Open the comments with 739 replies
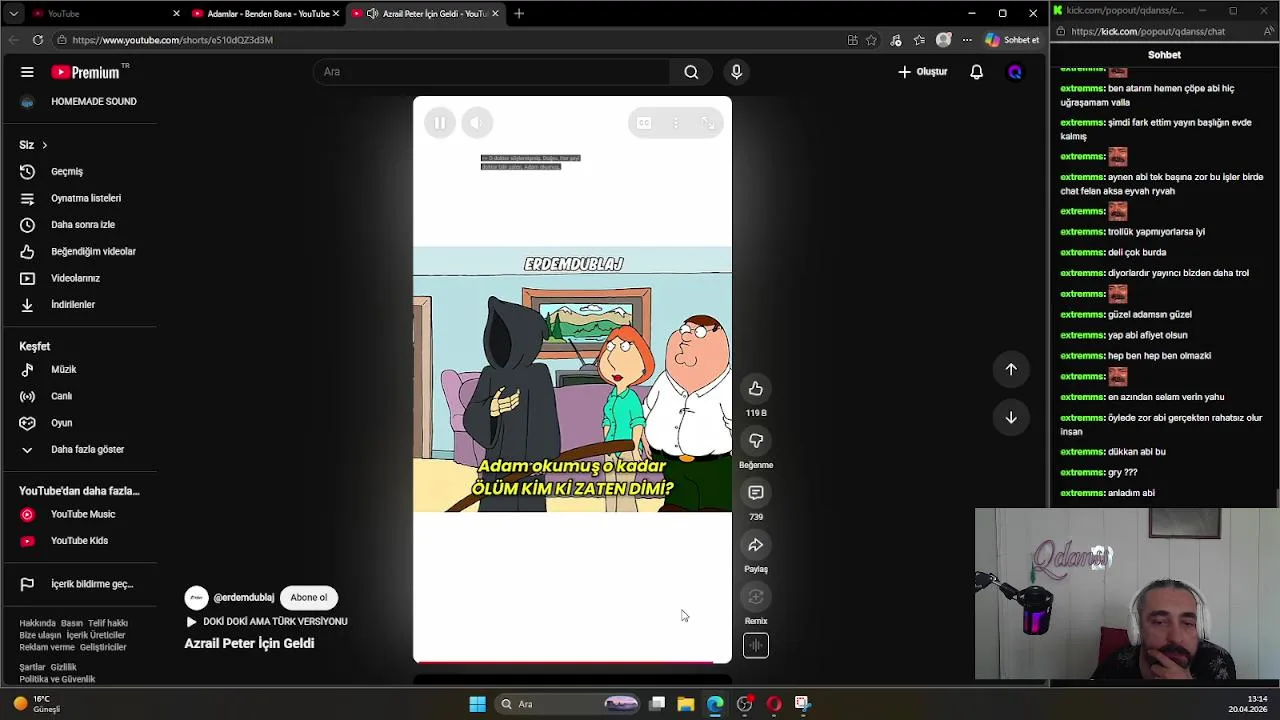 click(x=756, y=493)
